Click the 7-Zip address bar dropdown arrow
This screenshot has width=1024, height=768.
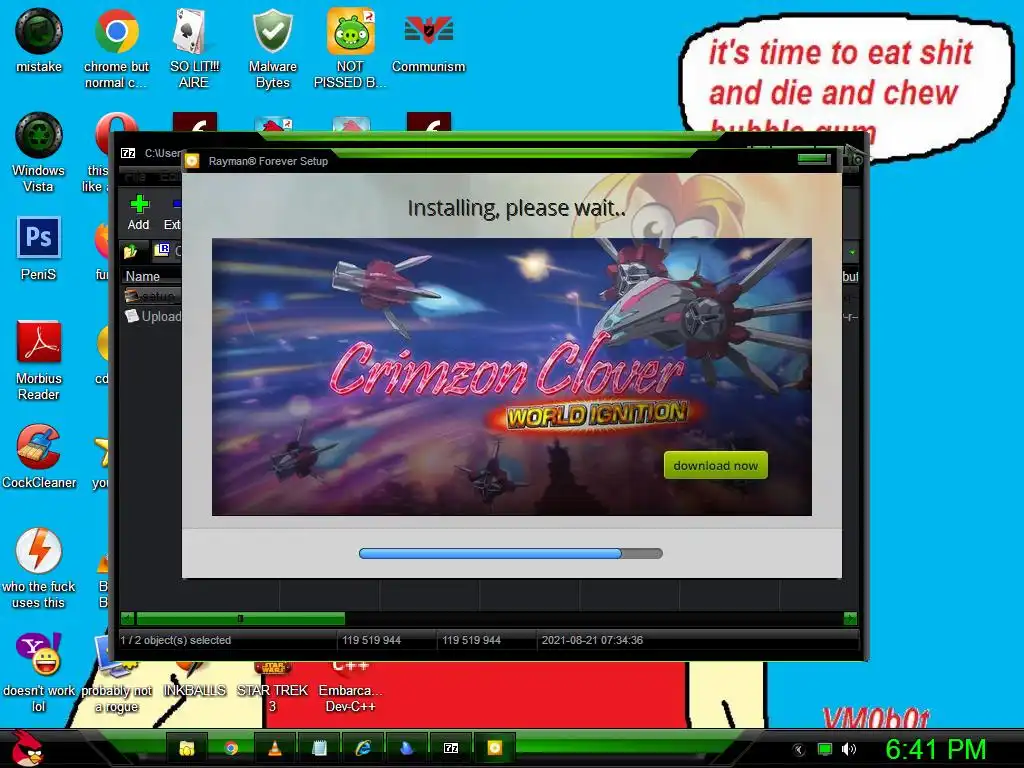click(852, 251)
